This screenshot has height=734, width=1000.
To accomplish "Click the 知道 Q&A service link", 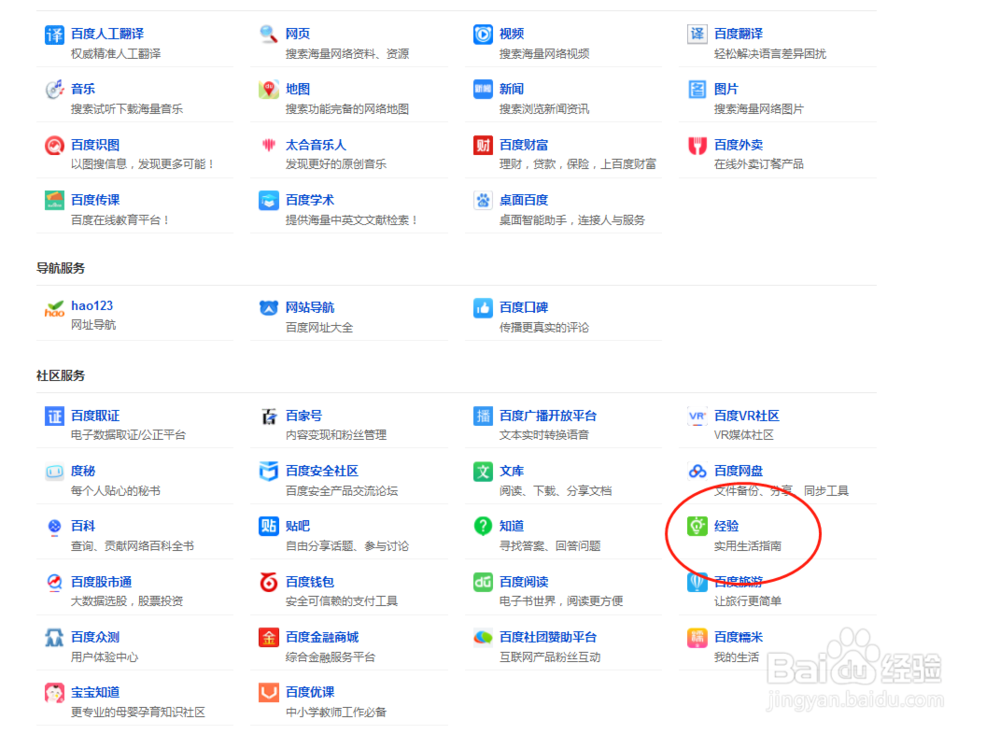I will point(511,526).
